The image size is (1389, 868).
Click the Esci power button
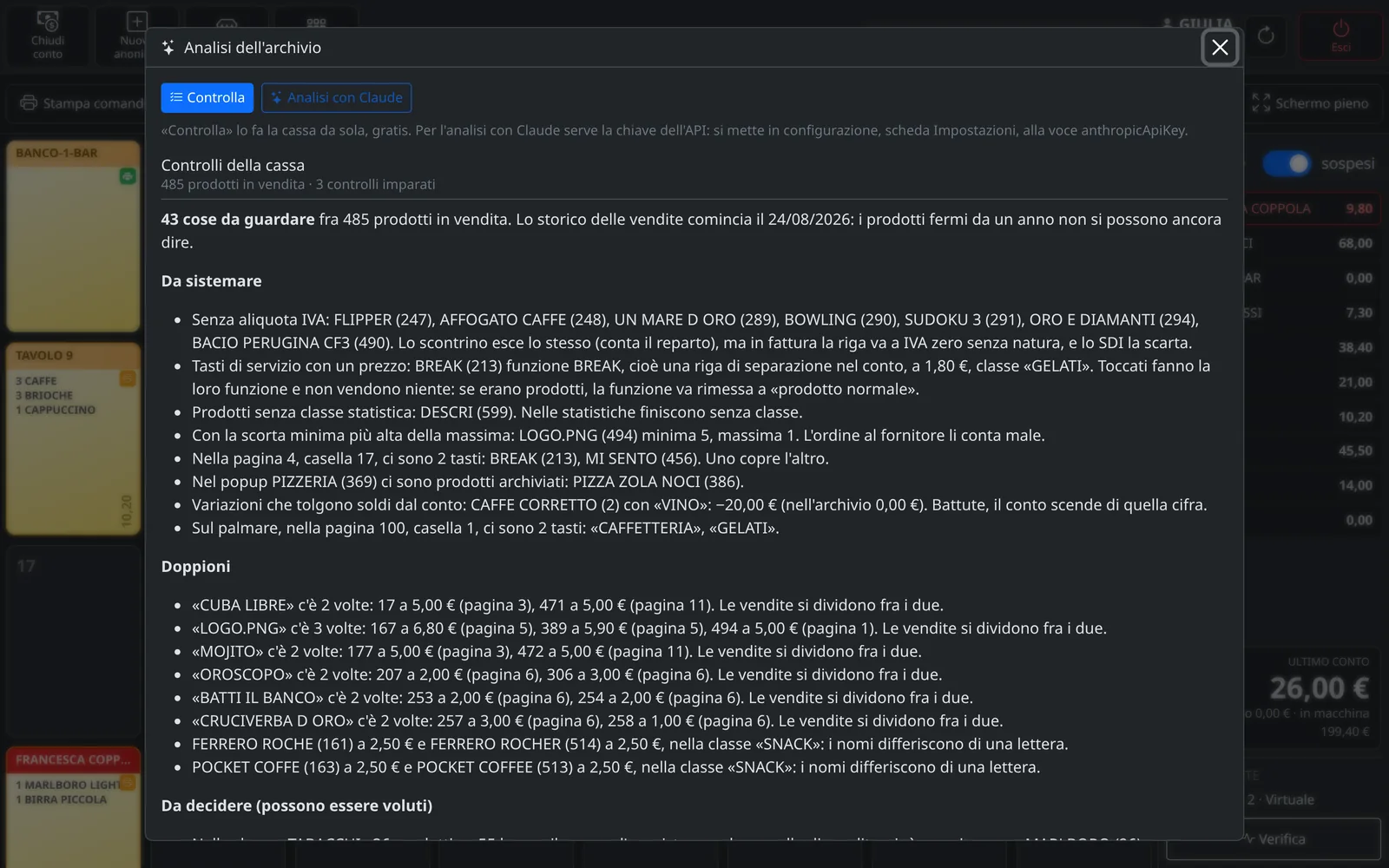(1340, 35)
